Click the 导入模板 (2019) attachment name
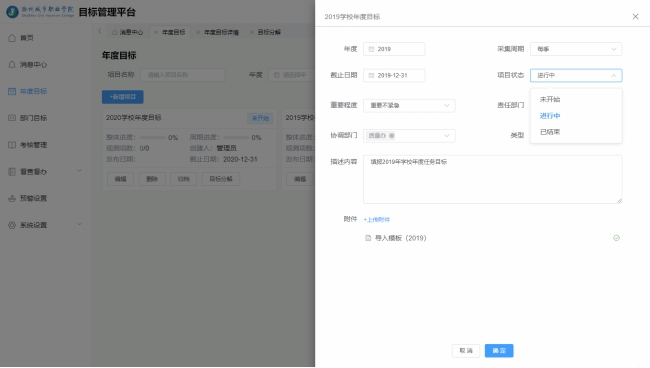 [x=400, y=238]
